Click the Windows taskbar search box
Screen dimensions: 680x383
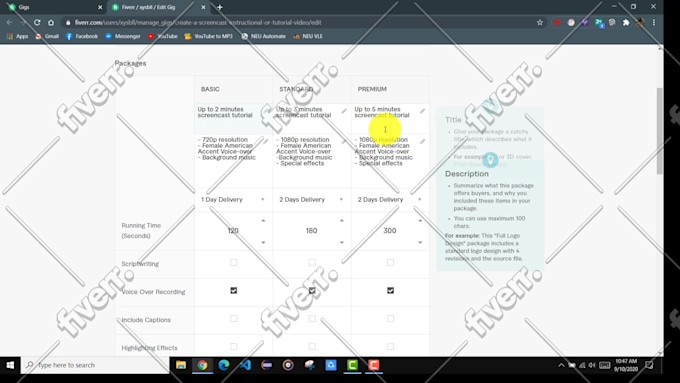(95, 365)
